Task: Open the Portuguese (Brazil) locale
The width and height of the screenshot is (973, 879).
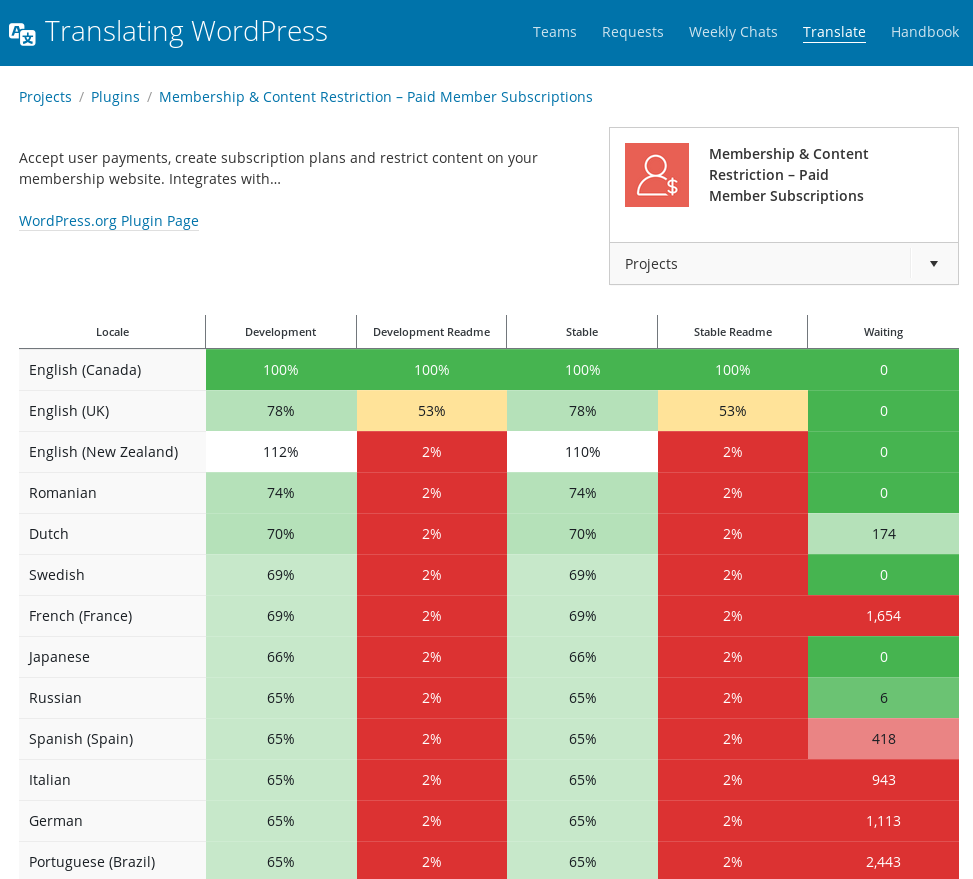Action: coord(92,862)
